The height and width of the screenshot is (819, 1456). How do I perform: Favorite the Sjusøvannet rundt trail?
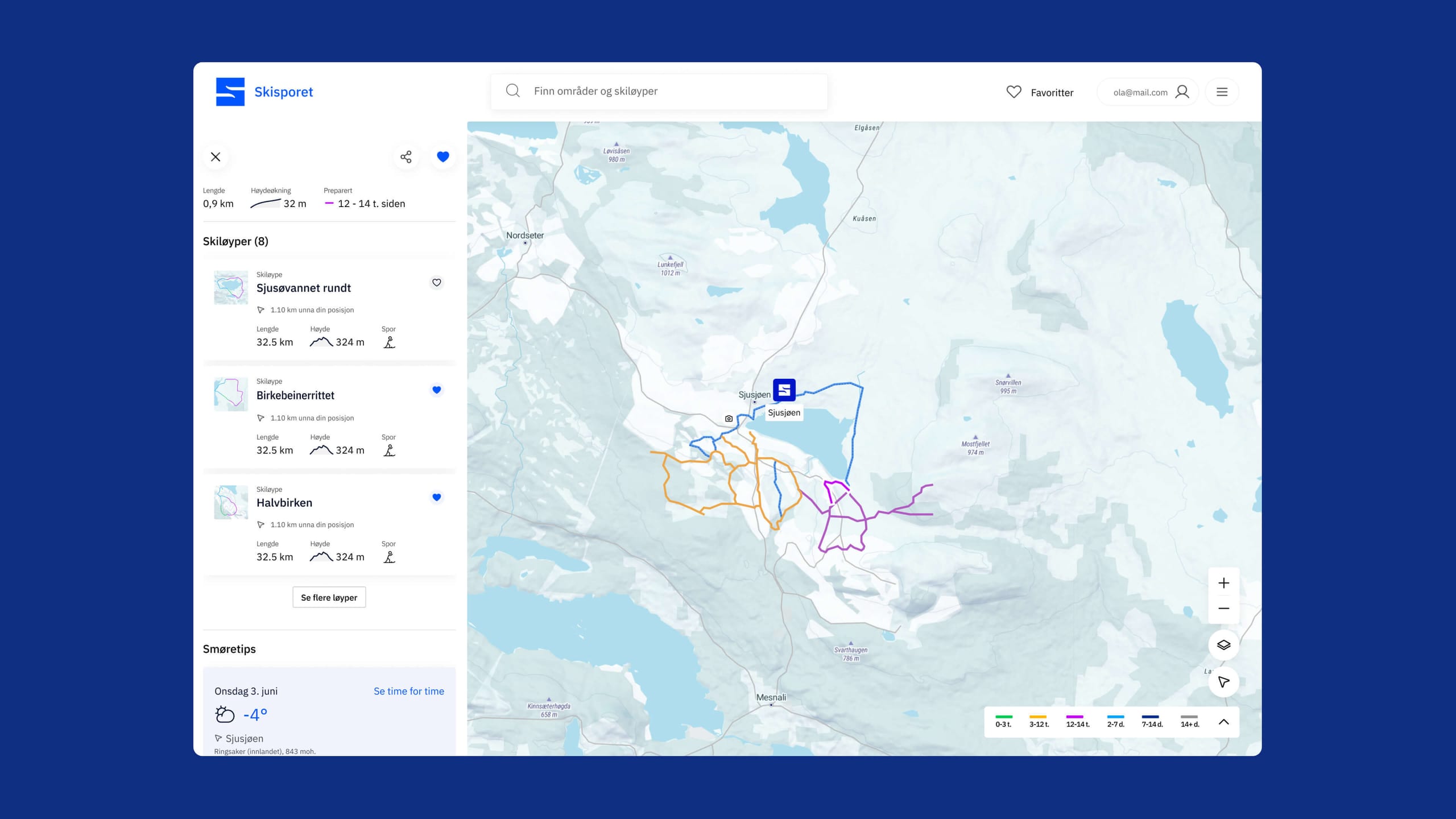436,283
